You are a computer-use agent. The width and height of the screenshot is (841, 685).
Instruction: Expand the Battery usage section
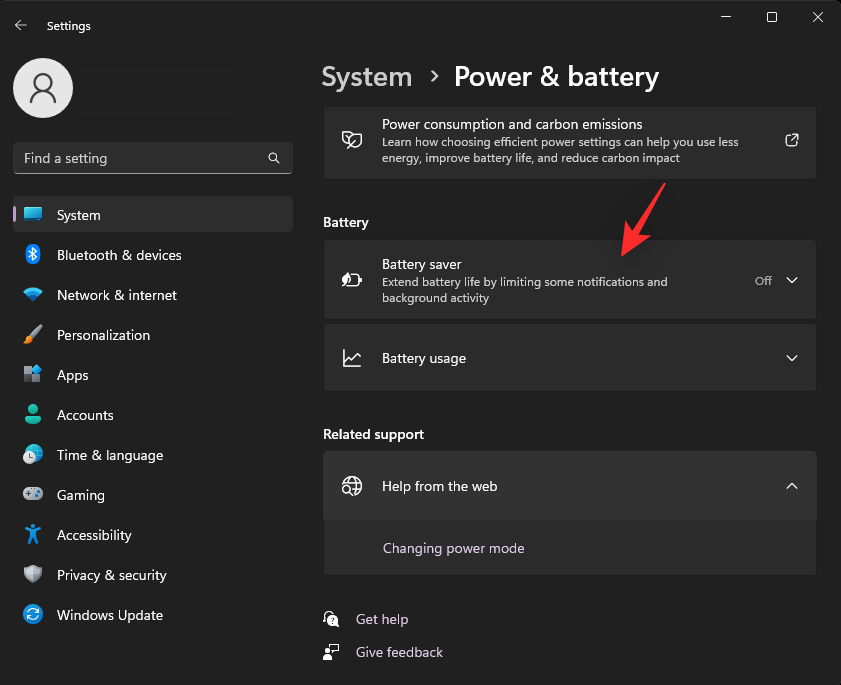pos(791,358)
